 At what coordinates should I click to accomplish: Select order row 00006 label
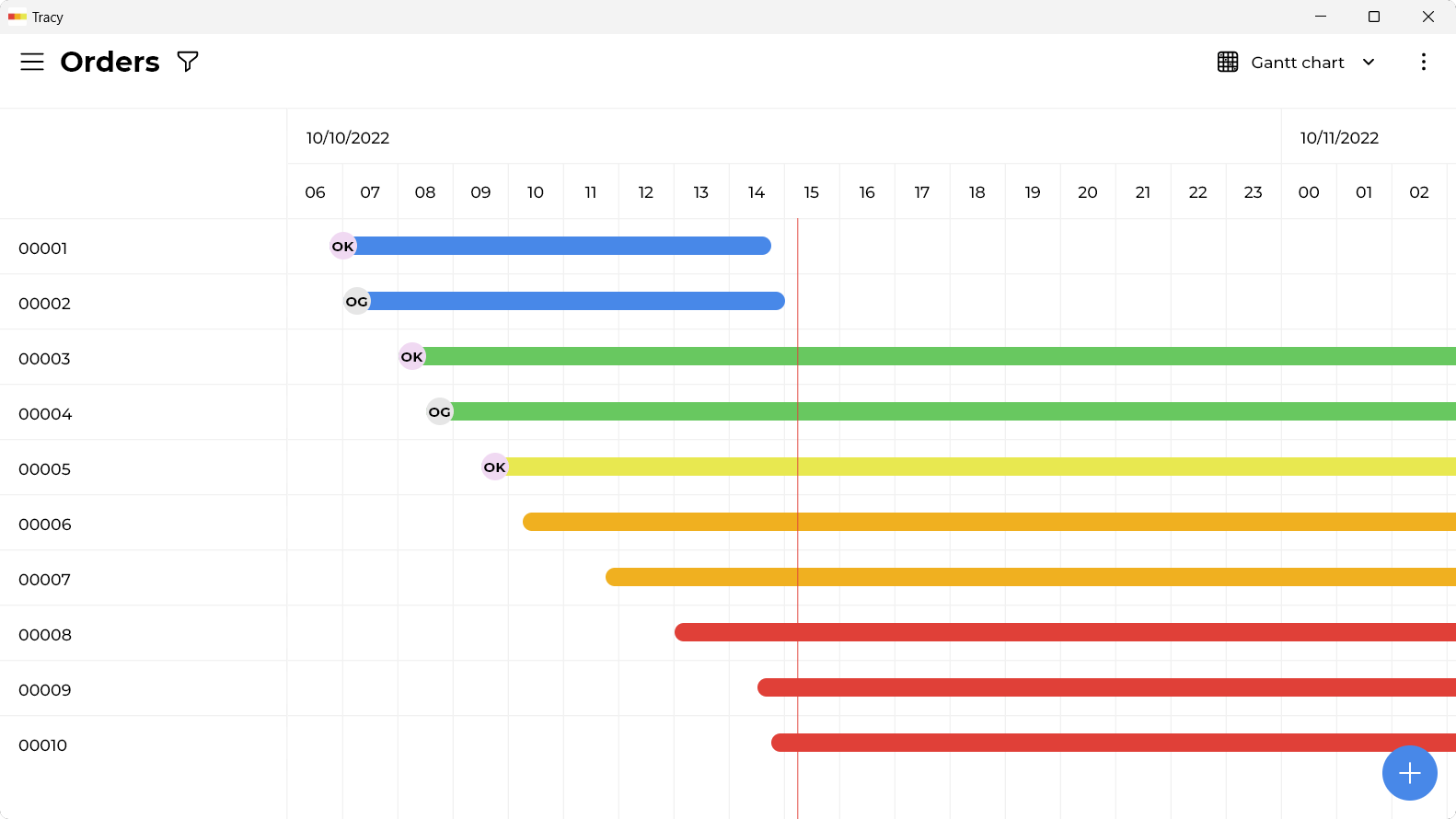coord(45,525)
